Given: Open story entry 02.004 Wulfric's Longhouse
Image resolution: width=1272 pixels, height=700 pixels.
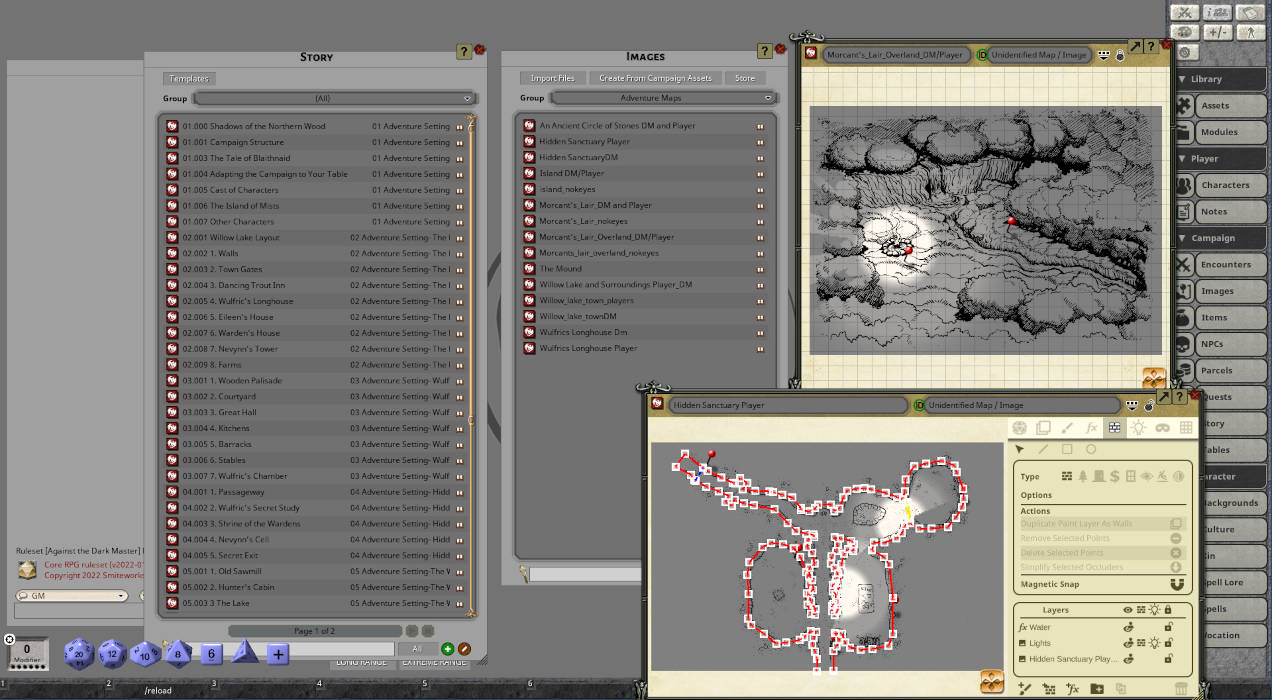Looking at the screenshot, I should tap(317, 301).
